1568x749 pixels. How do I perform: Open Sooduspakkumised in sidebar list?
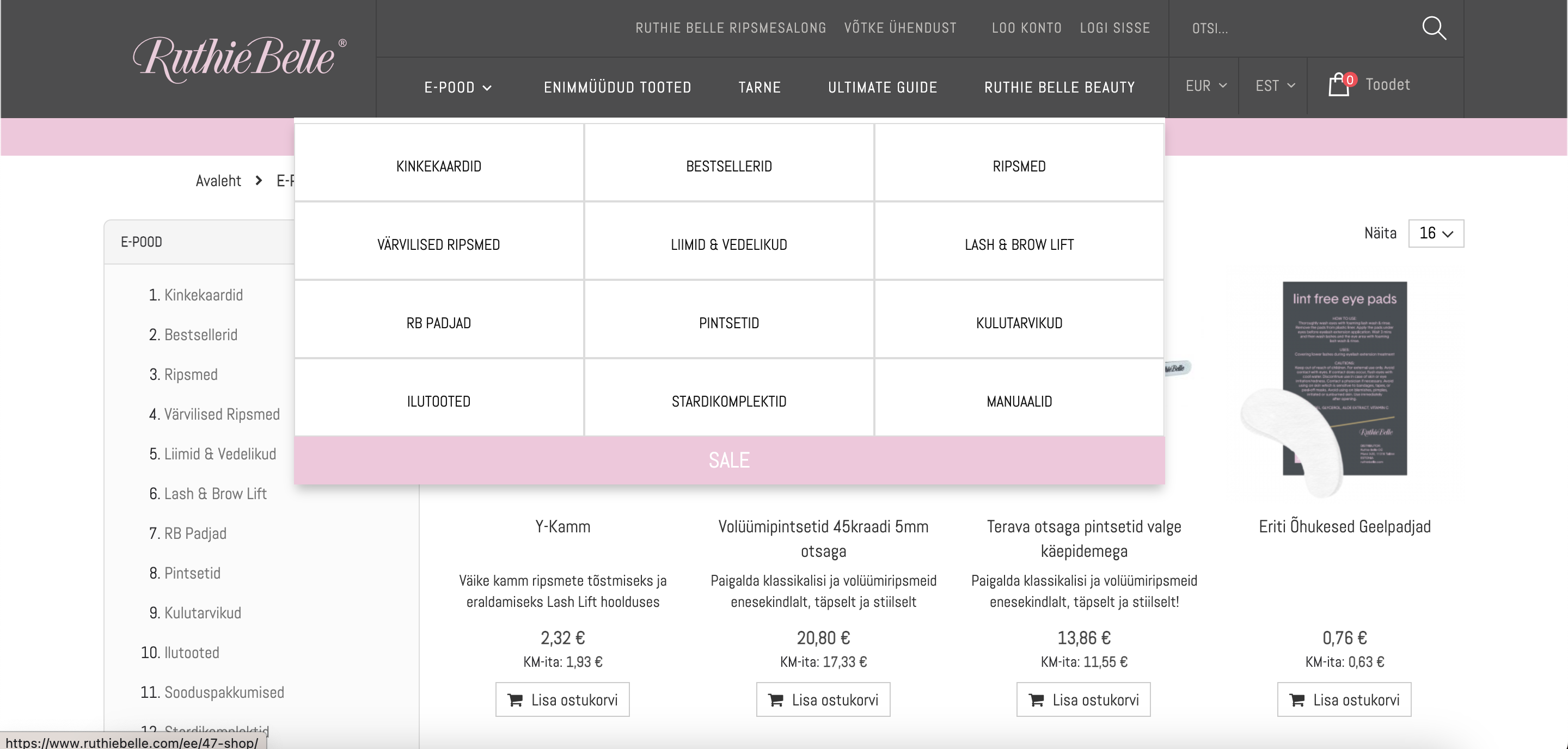[x=224, y=692]
